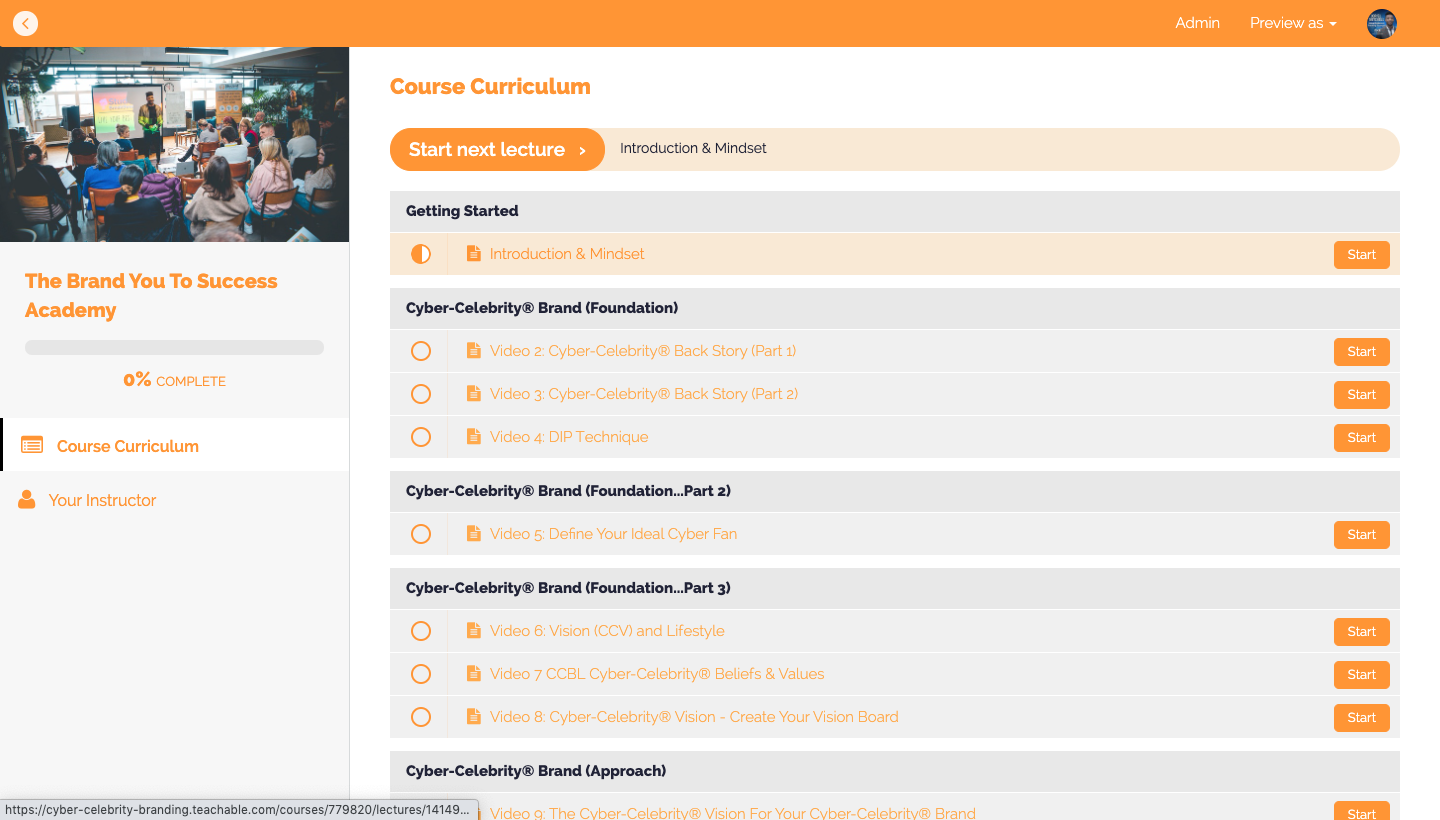1440x820 pixels.
Task: Click the Course Curriculum page heading
Action: coord(490,87)
